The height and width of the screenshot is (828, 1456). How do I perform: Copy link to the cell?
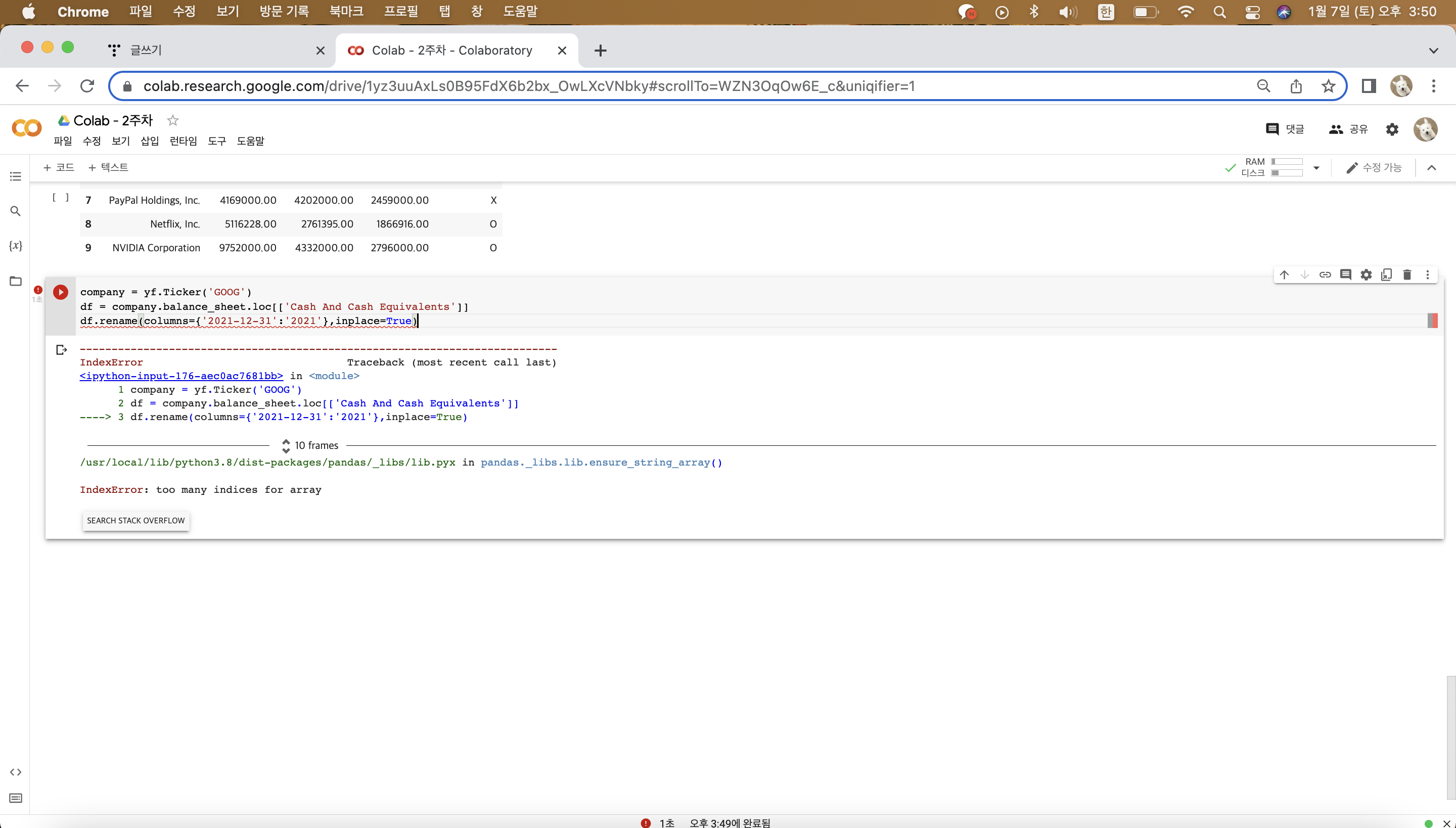pos(1325,275)
